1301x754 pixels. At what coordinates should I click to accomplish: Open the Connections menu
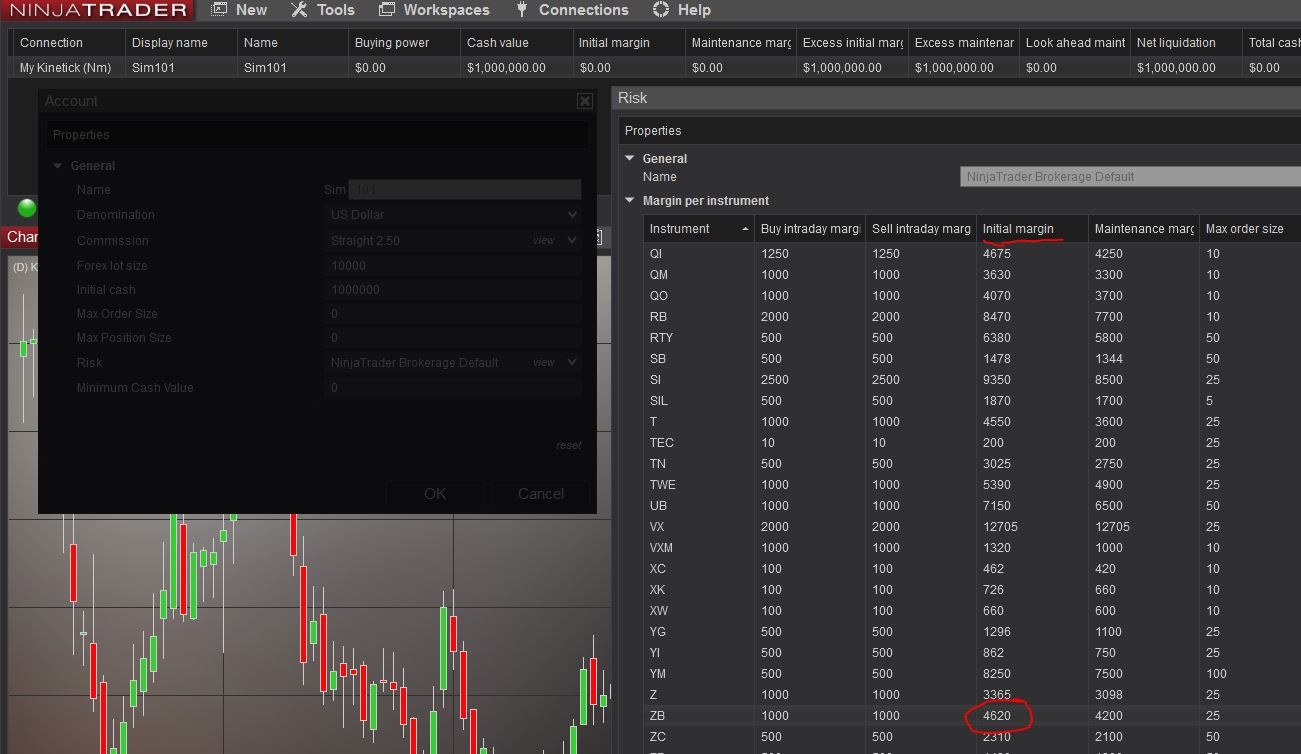571,10
